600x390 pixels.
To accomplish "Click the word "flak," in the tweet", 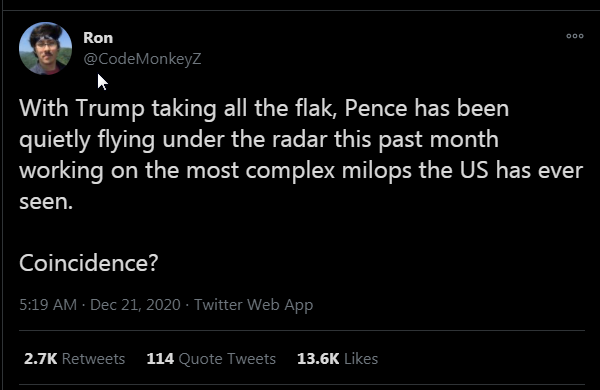I will coord(316,108).
